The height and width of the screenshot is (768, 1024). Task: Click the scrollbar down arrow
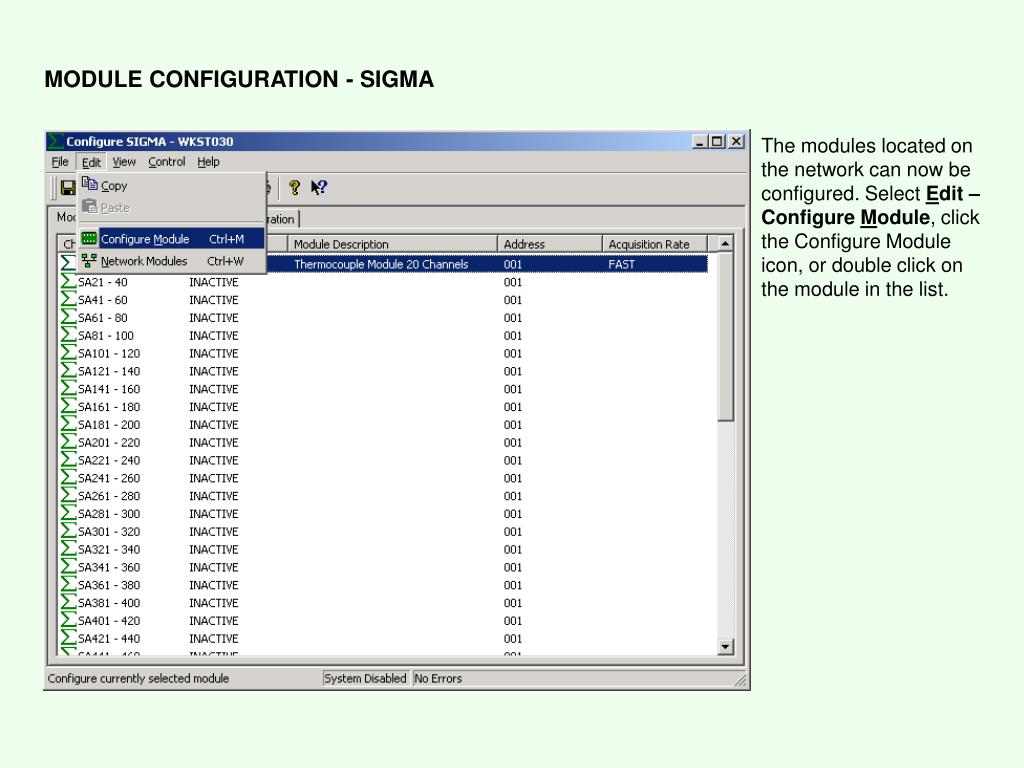[x=725, y=647]
